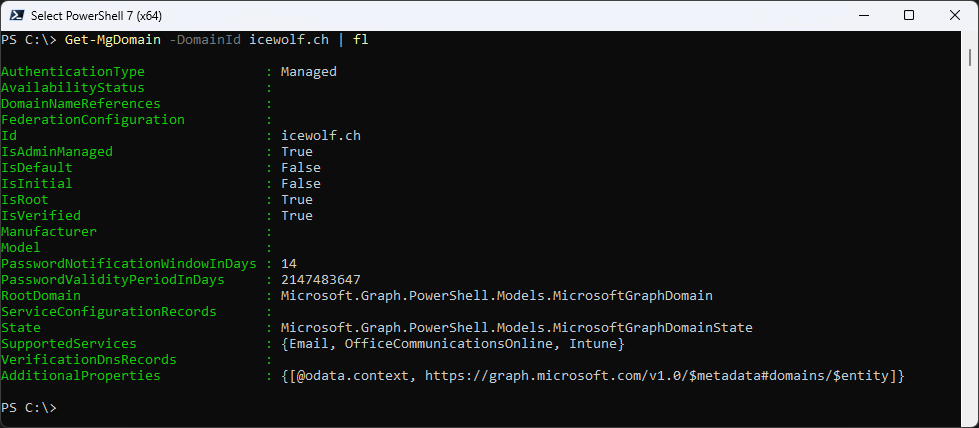This screenshot has width=979, height=428.
Task: Minimize the PowerShell 7 window
Action: click(863, 15)
